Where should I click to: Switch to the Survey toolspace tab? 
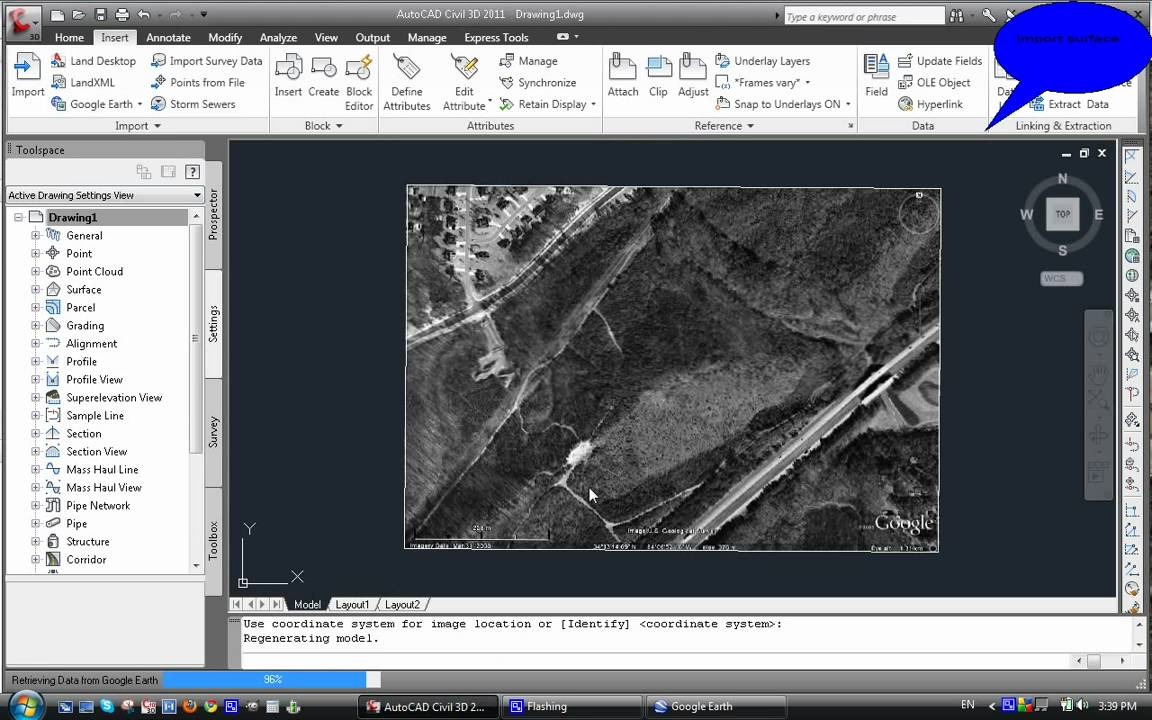coord(214,432)
